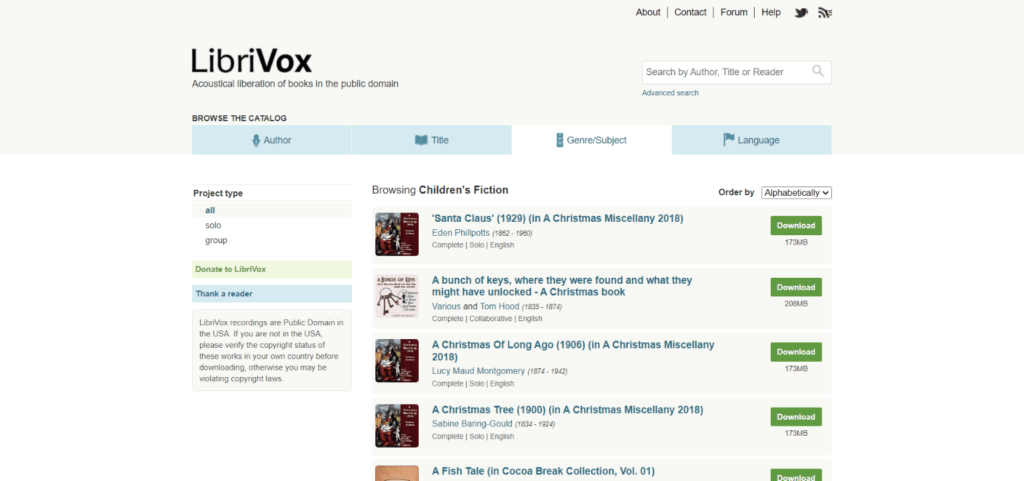The height and width of the screenshot is (481, 1024).
Task: Switch to the Language tab
Action: (752, 140)
